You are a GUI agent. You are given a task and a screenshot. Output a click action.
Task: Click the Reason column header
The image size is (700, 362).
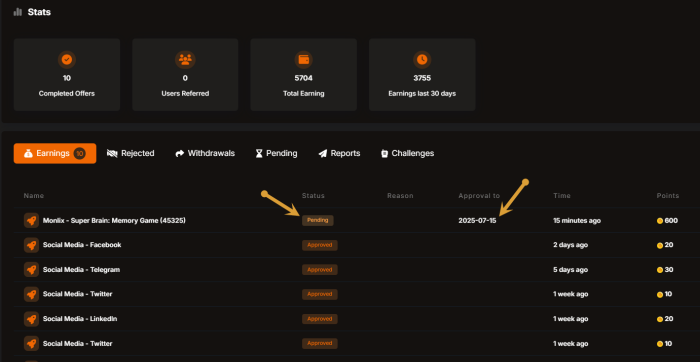[x=400, y=196]
